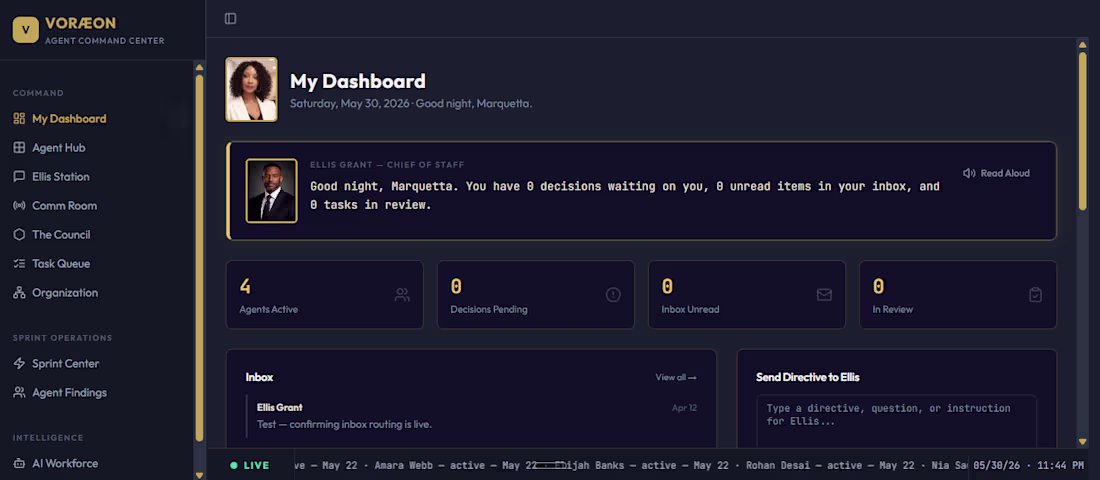The width and height of the screenshot is (1100, 480).
Task: Click the Inbox panel heading
Action: tap(259, 377)
